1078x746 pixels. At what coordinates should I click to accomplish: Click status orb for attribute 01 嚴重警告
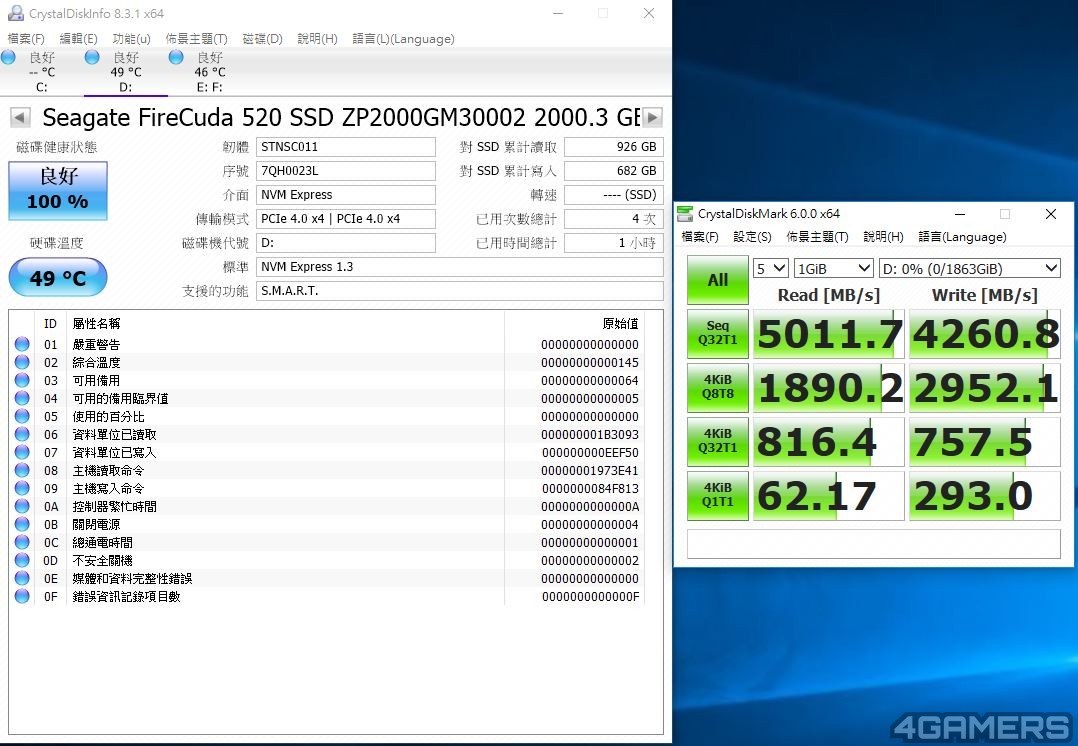pos(22,344)
